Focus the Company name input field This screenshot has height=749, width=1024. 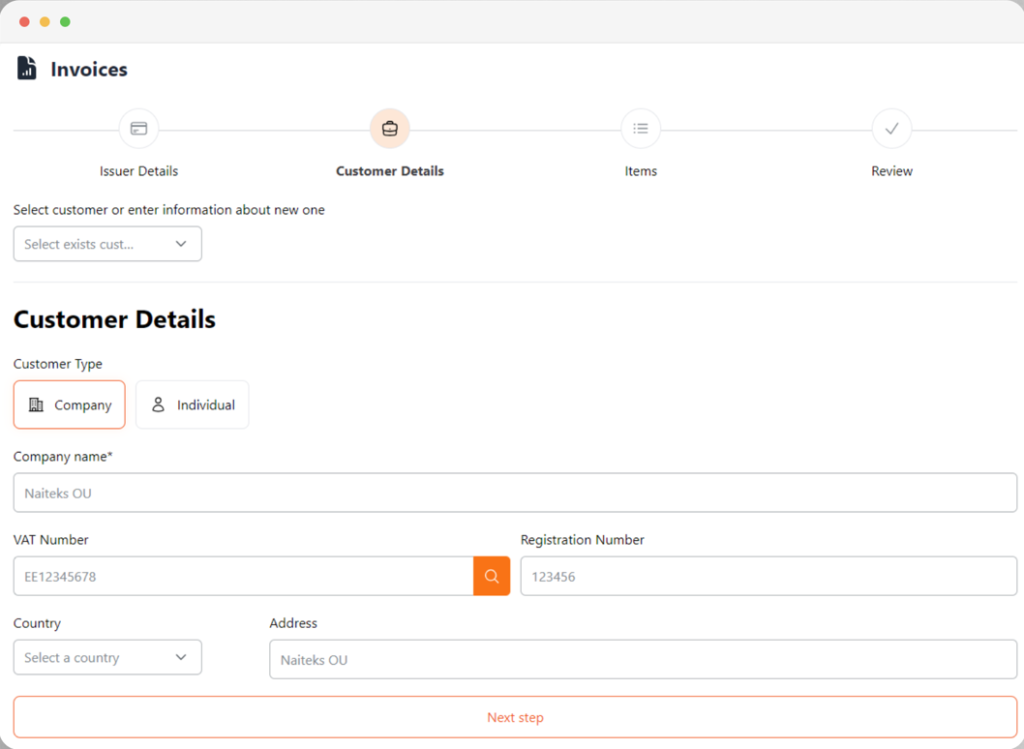tap(515, 493)
